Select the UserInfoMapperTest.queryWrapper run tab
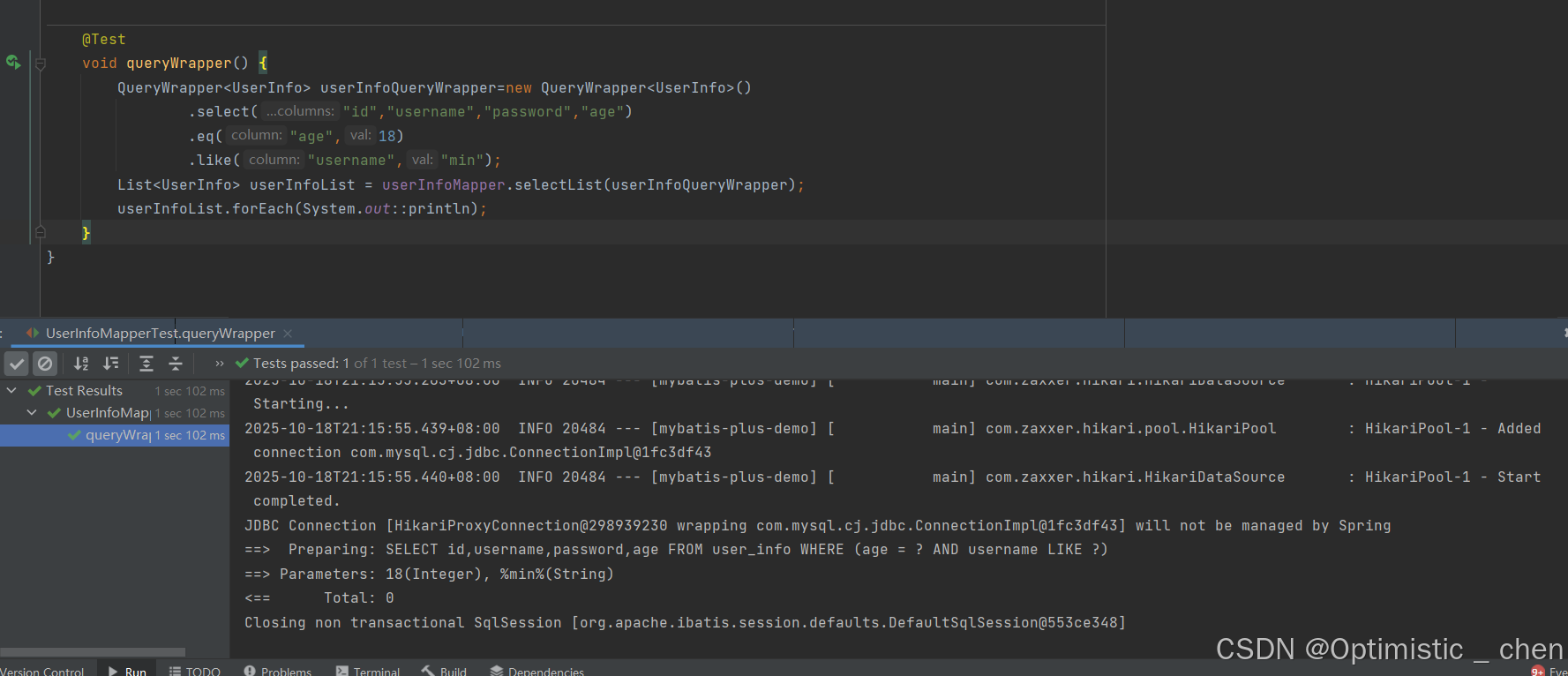This screenshot has height=676, width=1568. pos(160,334)
